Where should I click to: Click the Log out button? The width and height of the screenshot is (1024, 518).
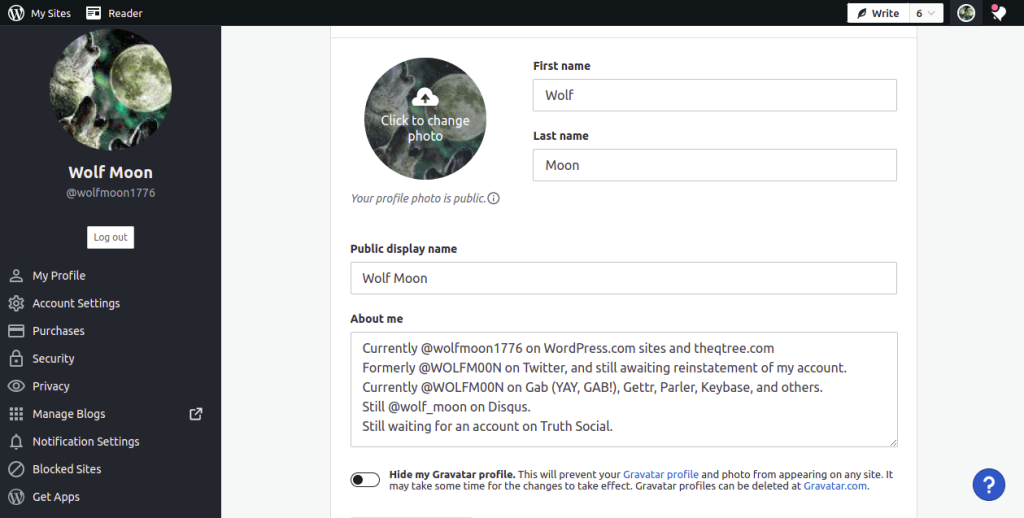[x=110, y=237]
